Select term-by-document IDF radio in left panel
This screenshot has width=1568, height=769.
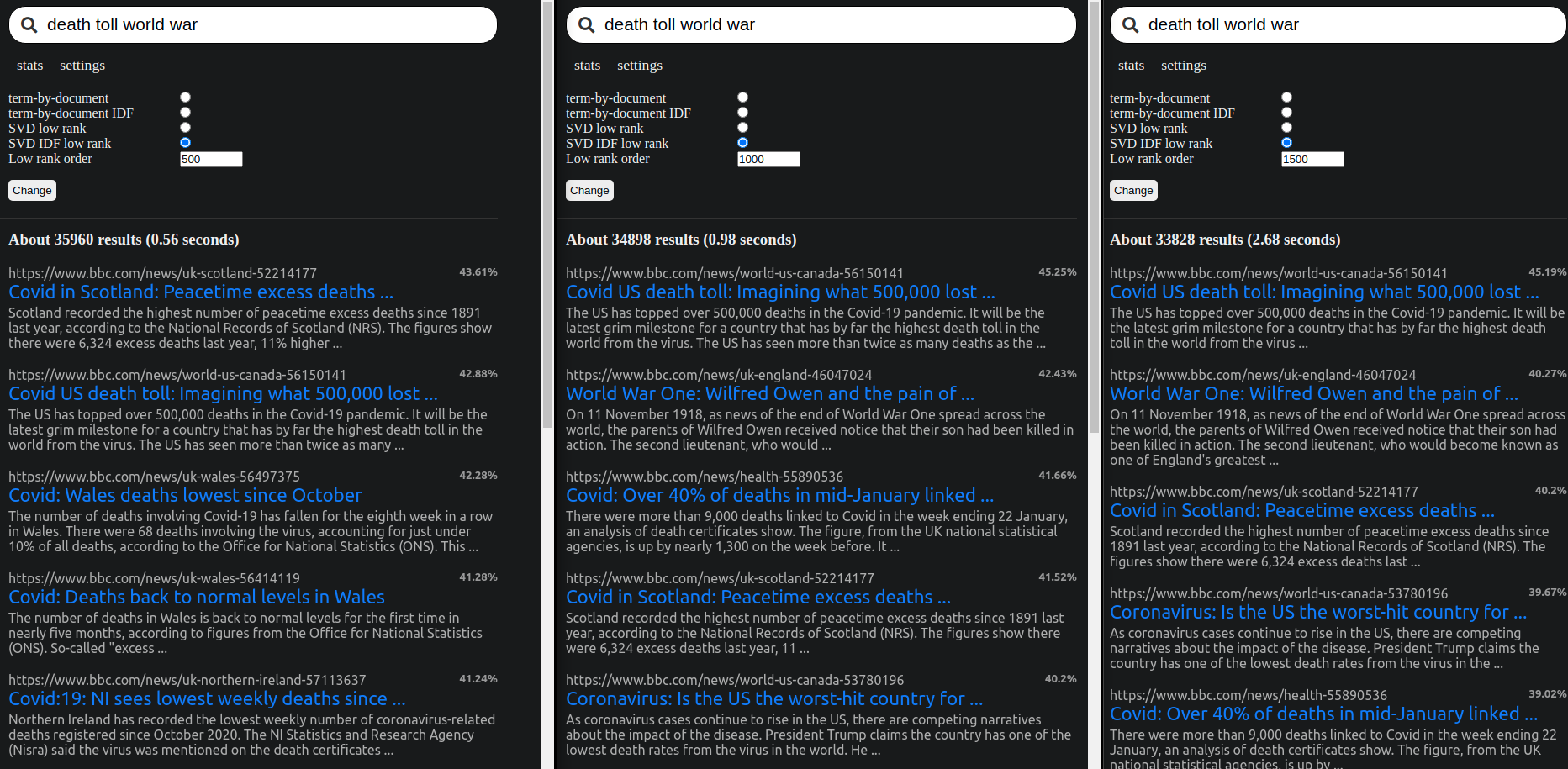click(185, 113)
